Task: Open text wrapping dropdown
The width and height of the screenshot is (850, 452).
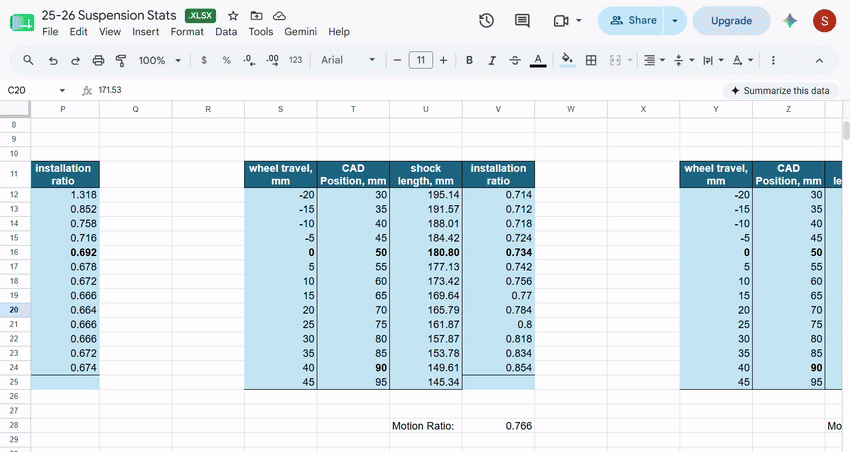Action: point(713,60)
